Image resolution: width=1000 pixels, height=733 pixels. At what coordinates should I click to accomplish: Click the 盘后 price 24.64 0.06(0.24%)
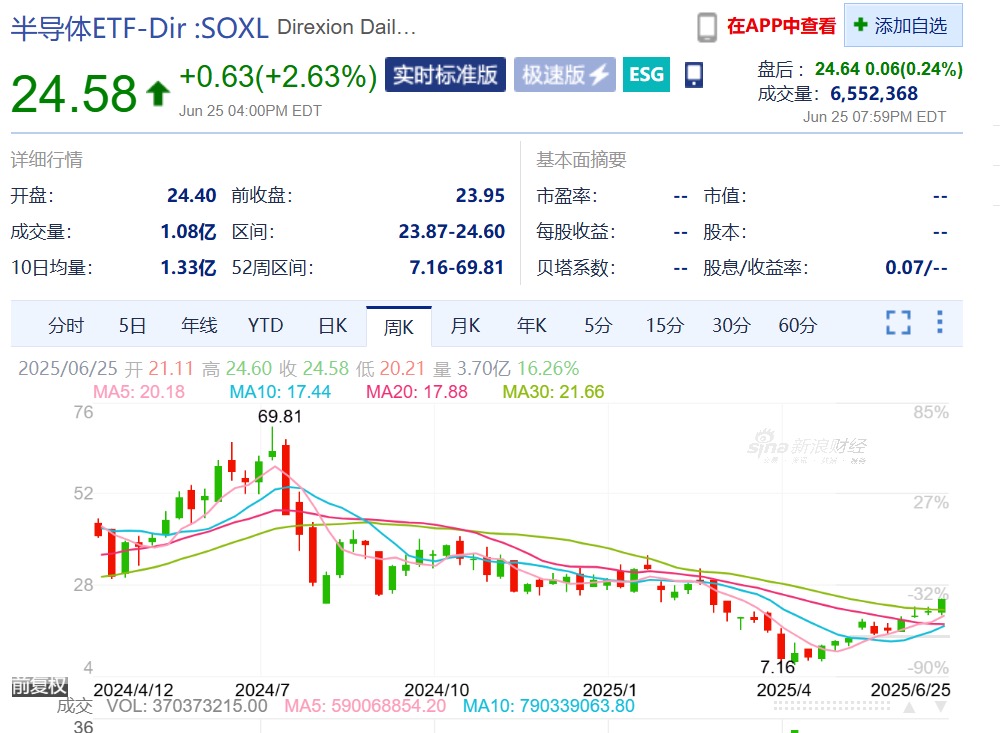pyautogui.click(x=888, y=69)
